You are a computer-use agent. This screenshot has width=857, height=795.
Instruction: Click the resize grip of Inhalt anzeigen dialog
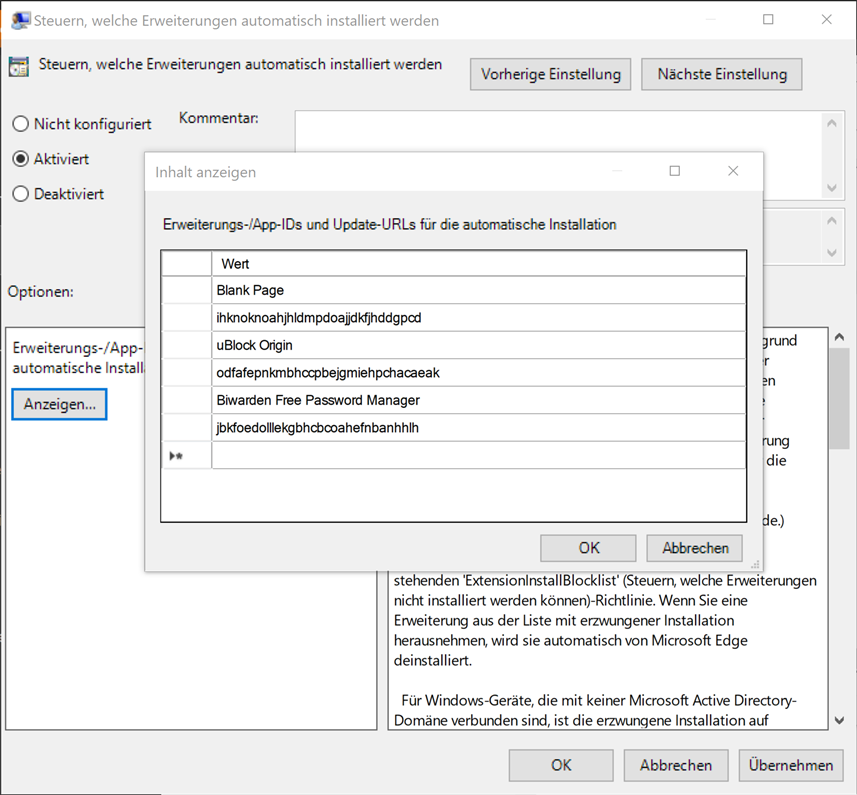point(755,564)
